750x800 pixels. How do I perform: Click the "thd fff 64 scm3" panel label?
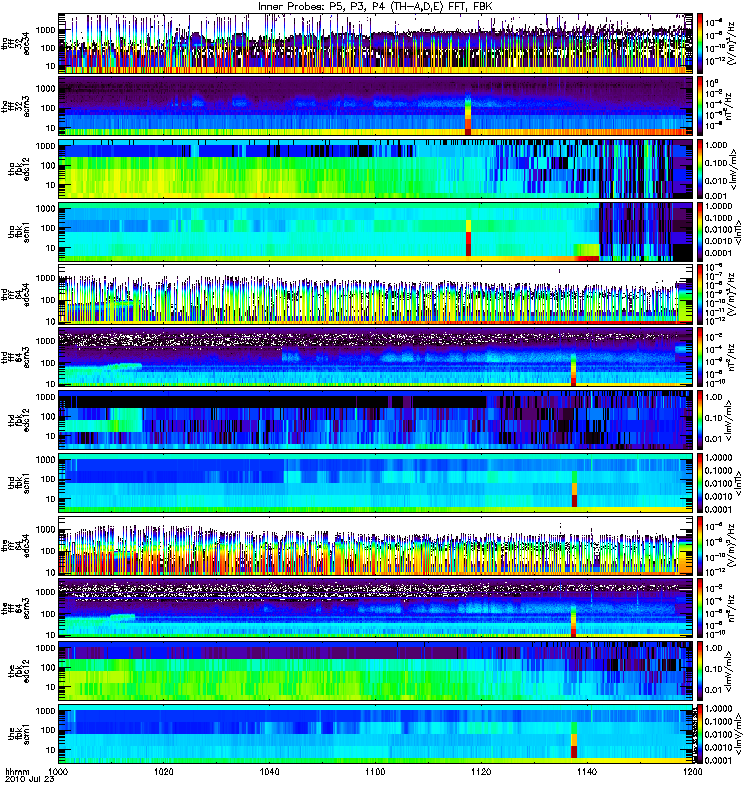[x=15, y=357]
